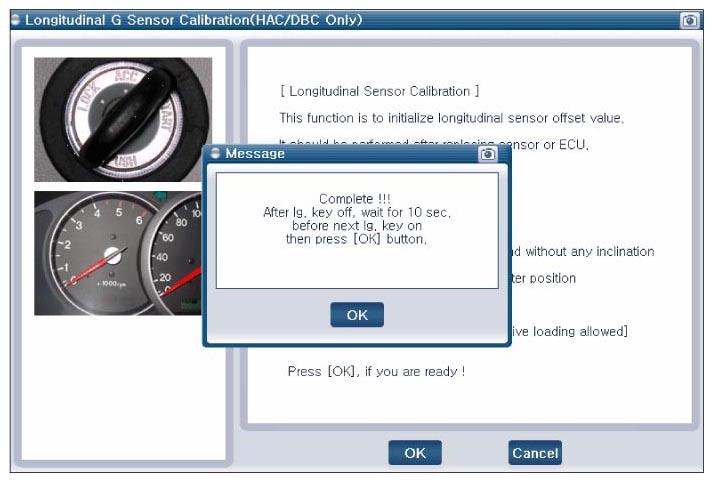Click the tachometer gauge cluster image
The width and height of the screenshot is (713, 482).
coord(118,253)
